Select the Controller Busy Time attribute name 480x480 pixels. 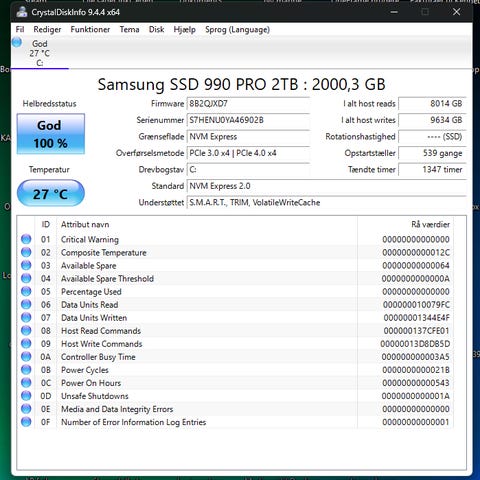click(98, 357)
